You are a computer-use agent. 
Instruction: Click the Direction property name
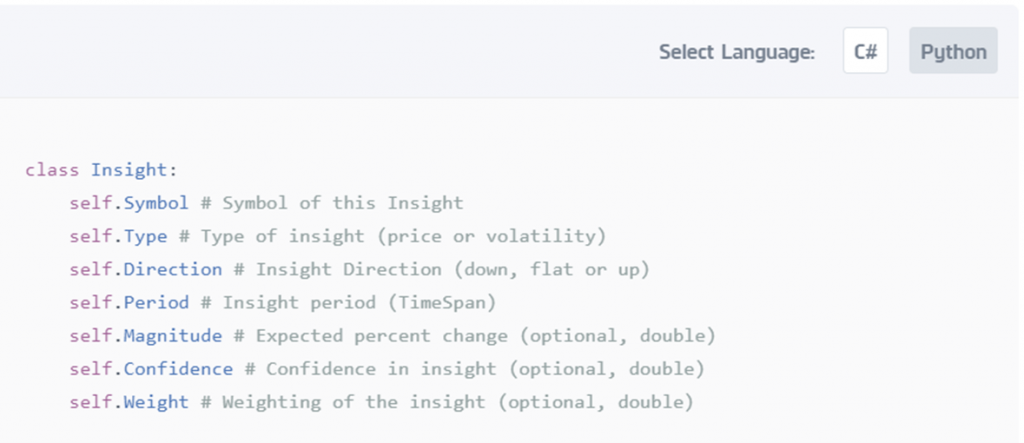pyautogui.click(x=173, y=269)
